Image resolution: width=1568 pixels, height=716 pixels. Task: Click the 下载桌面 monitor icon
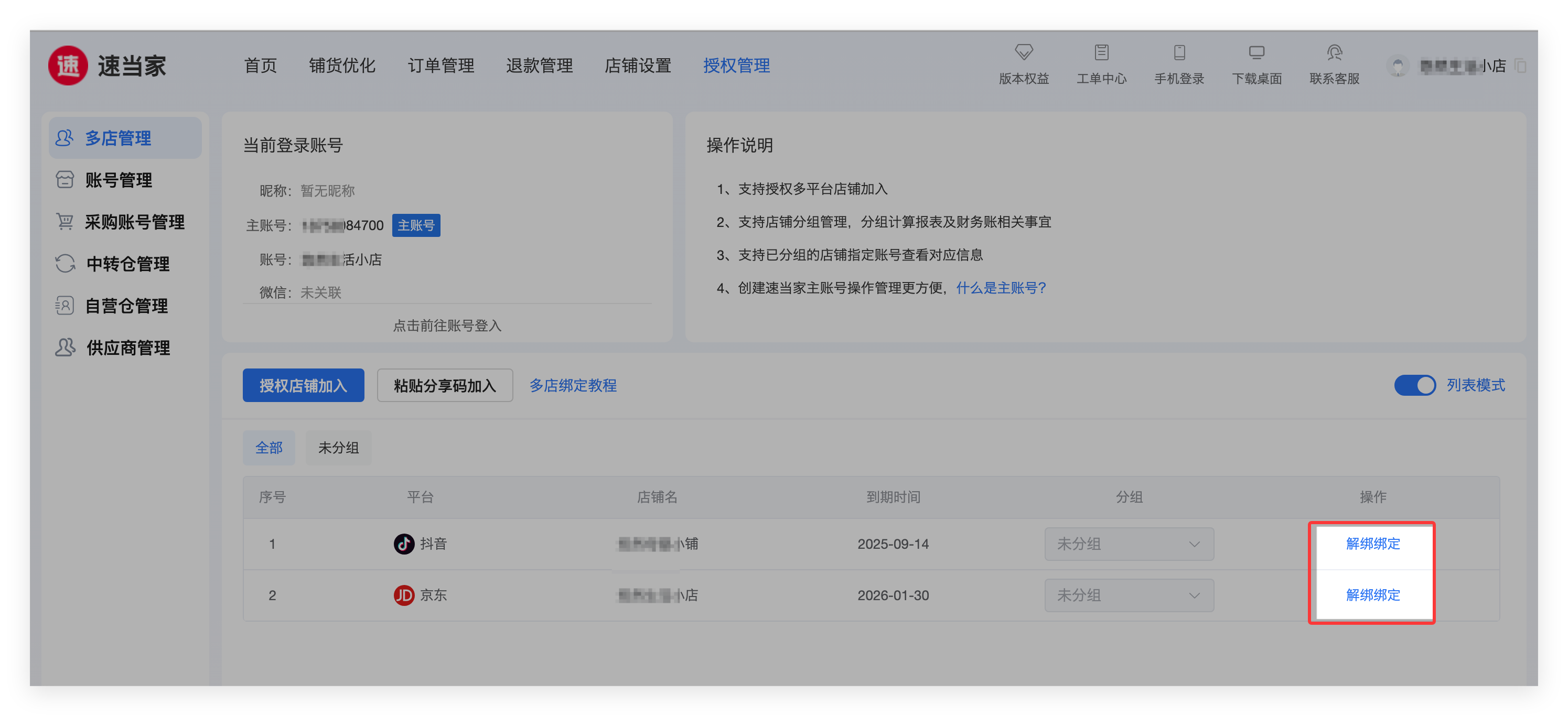[1256, 52]
